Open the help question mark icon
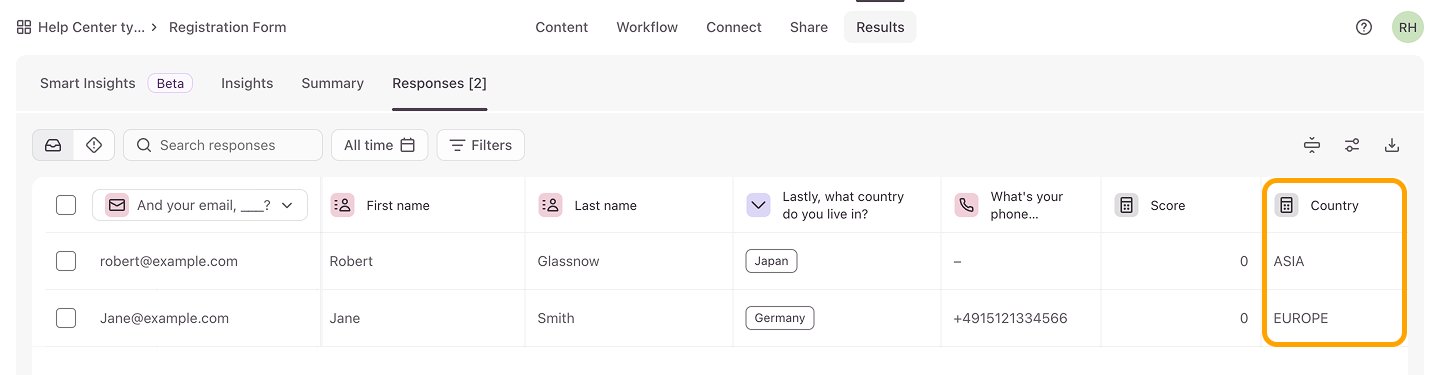The image size is (1440, 375). pos(1364,27)
